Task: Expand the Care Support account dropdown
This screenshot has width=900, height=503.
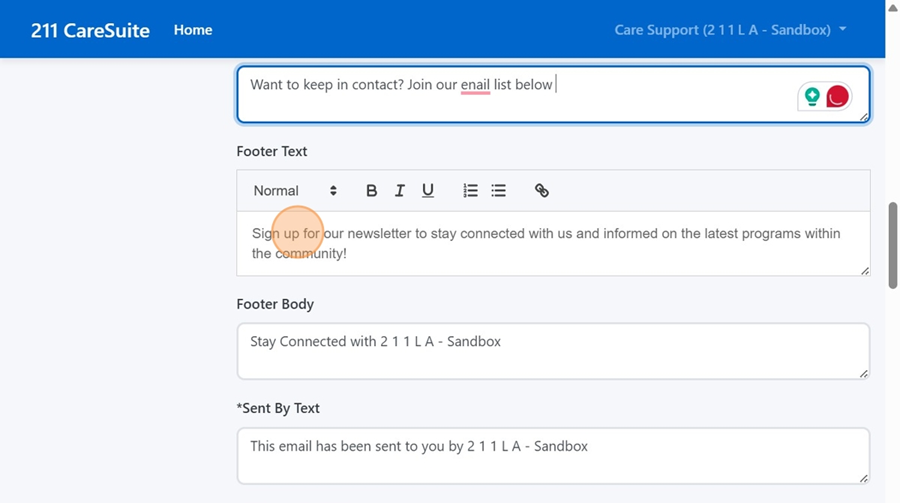Action: pos(730,30)
